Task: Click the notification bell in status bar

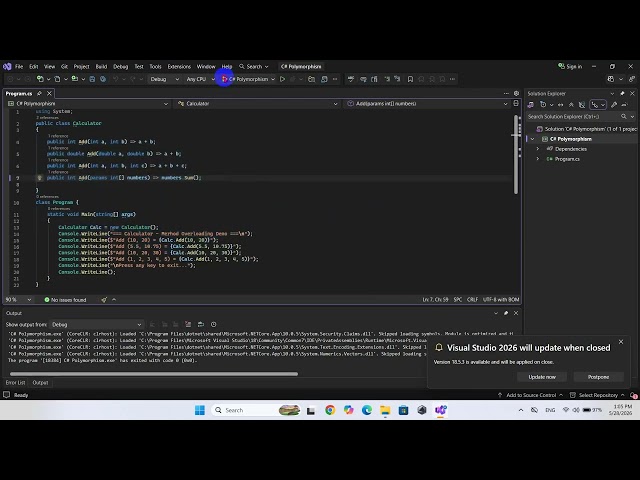Action: [633, 395]
